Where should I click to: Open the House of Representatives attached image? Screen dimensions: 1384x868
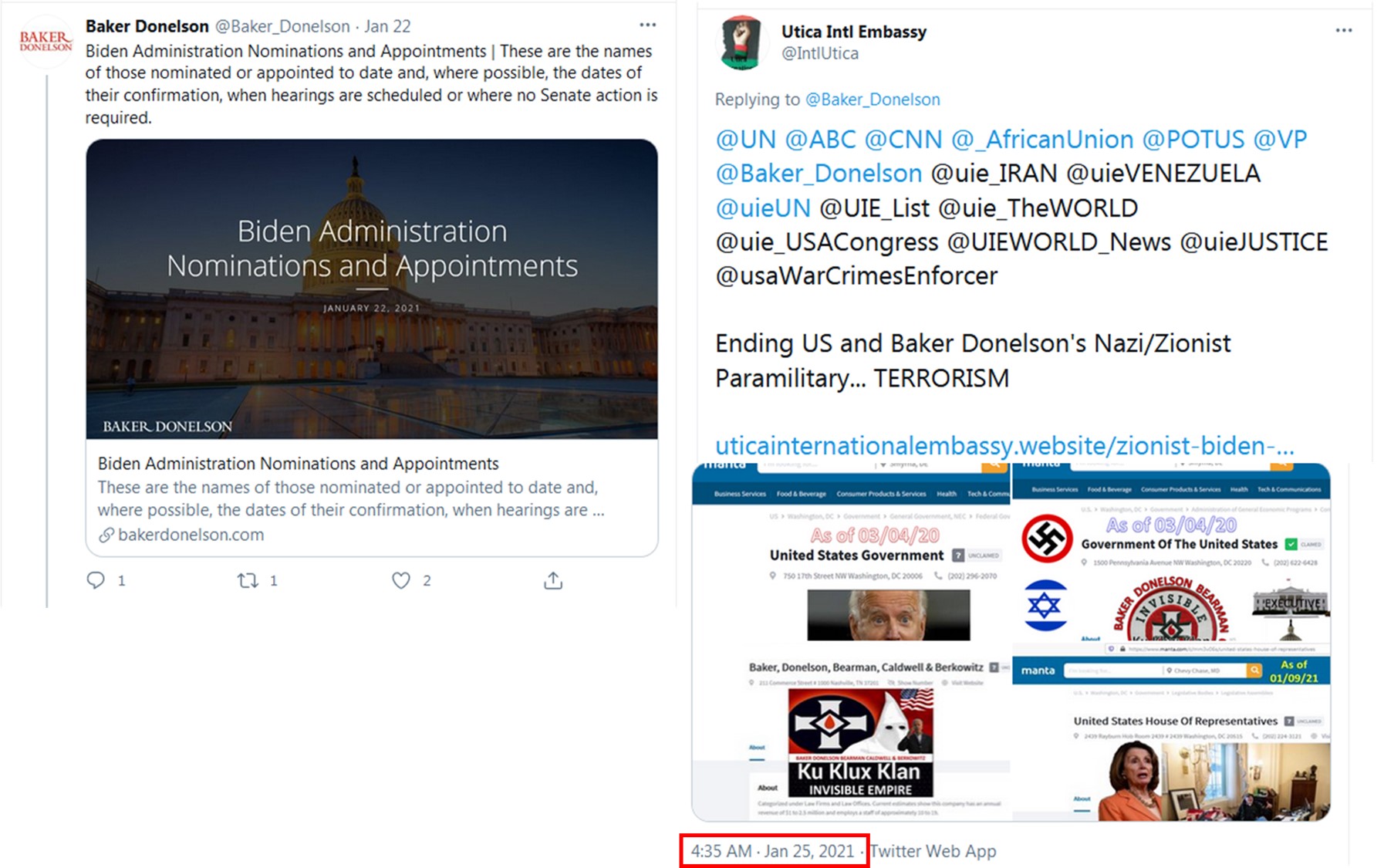[1172, 738]
